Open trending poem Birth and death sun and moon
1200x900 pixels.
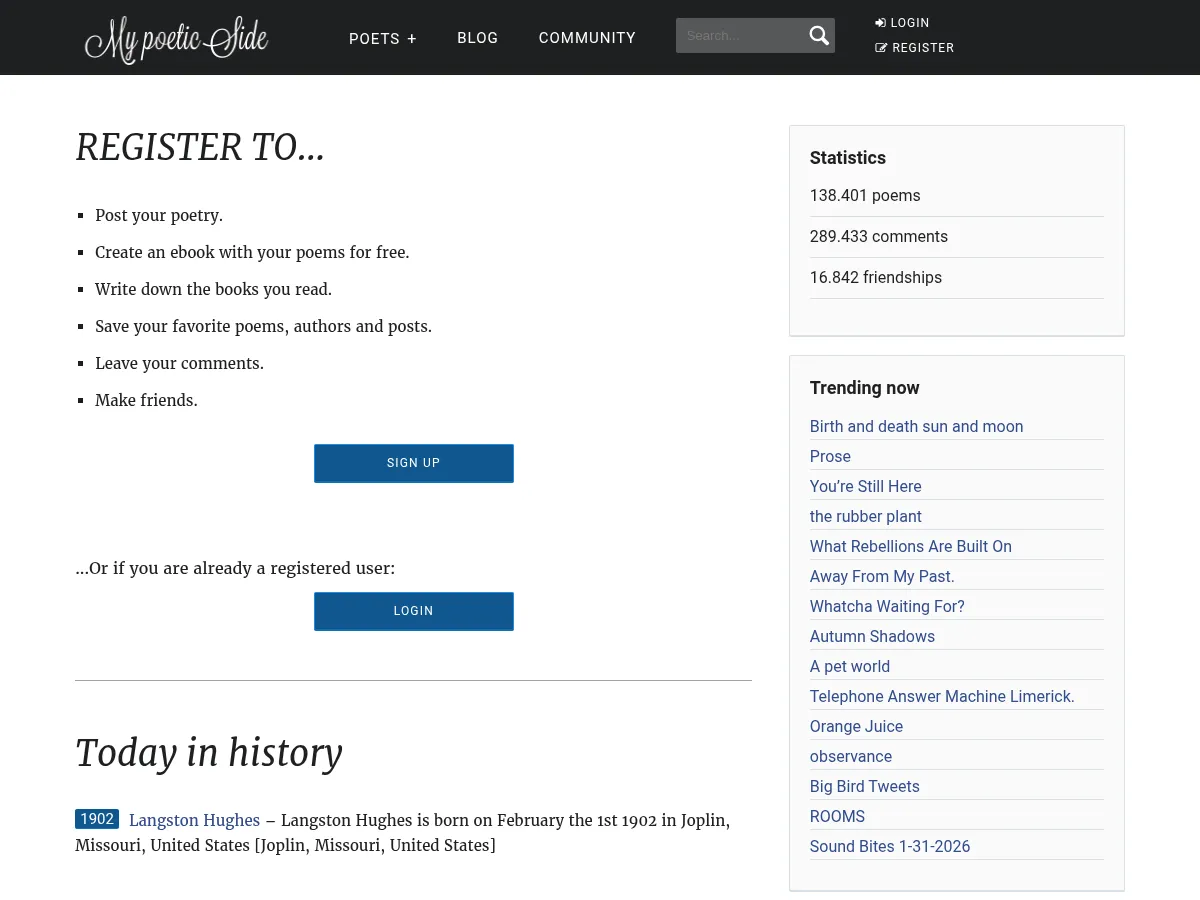(x=916, y=426)
